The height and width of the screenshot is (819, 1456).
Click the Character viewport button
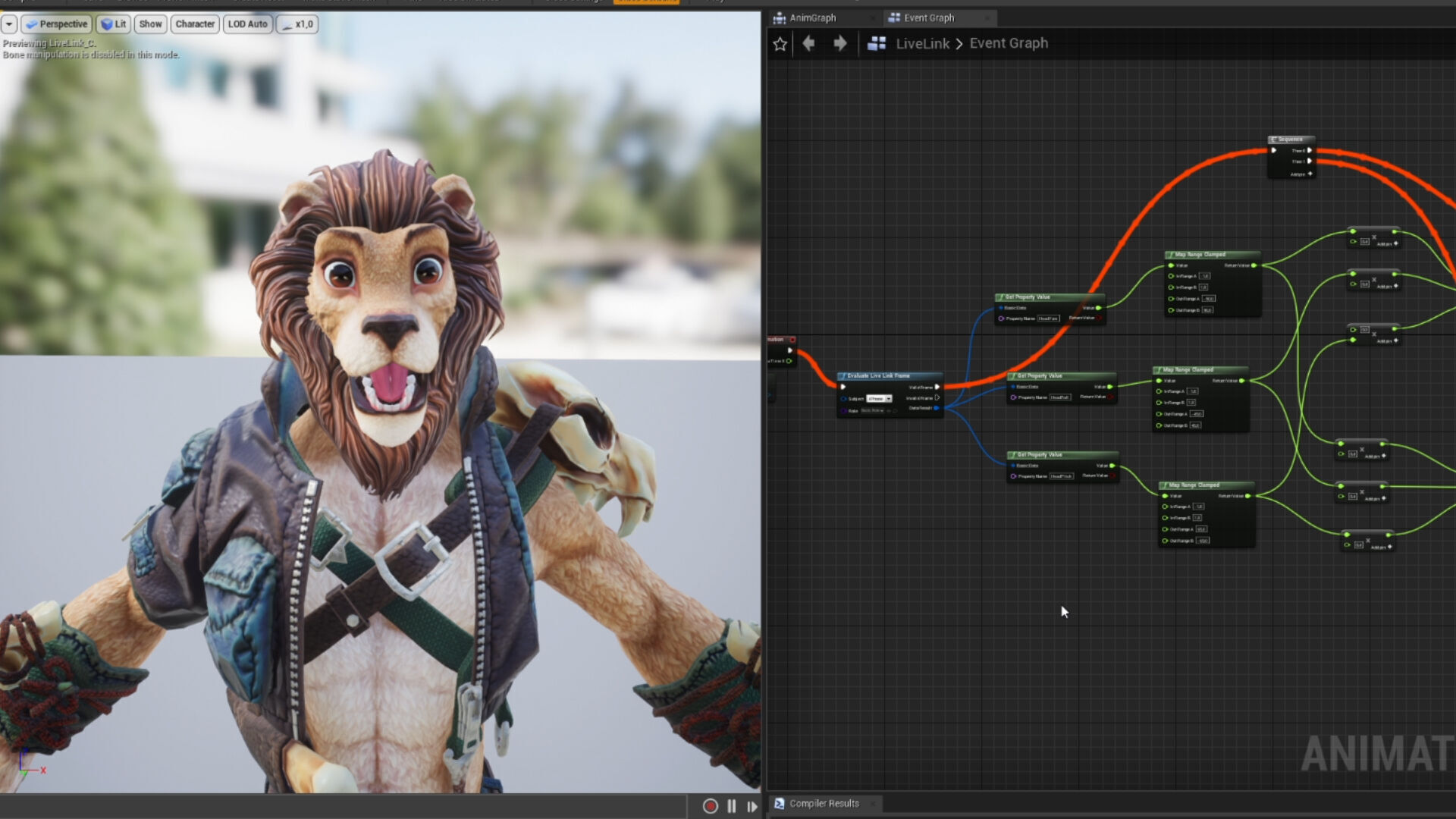pyautogui.click(x=195, y=24)
